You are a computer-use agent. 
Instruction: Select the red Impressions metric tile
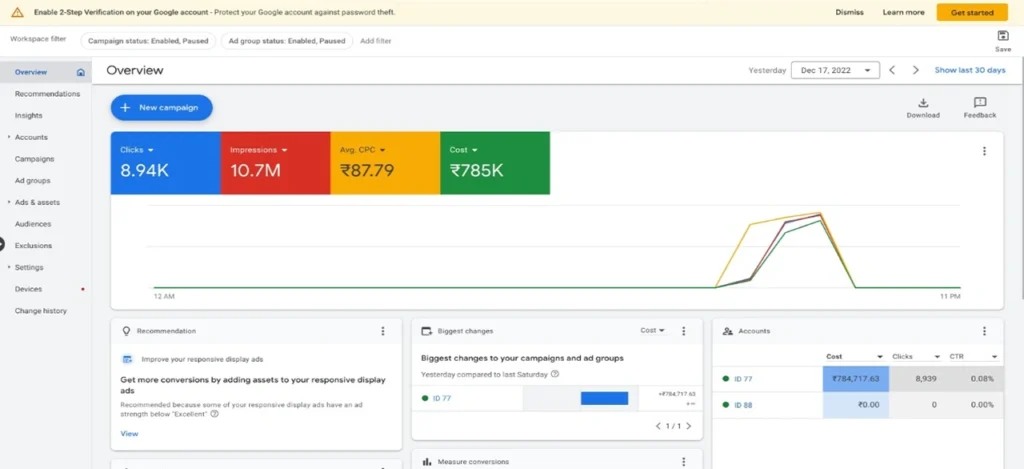274,163
